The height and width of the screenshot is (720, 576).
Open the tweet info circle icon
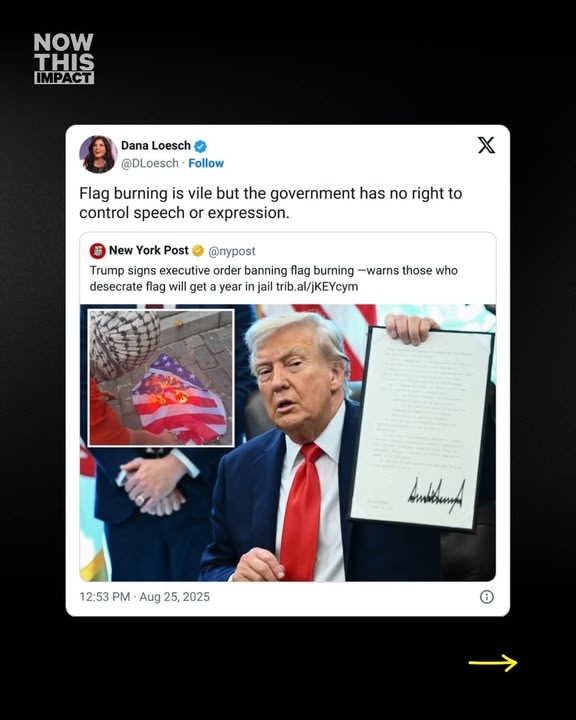(x=486, y=596)
